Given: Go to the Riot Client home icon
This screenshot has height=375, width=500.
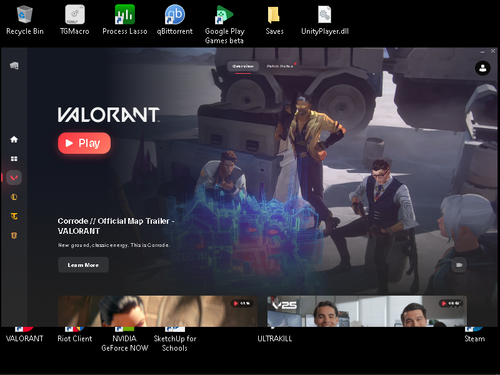Looking at the screenshot, I should [14, 139].
